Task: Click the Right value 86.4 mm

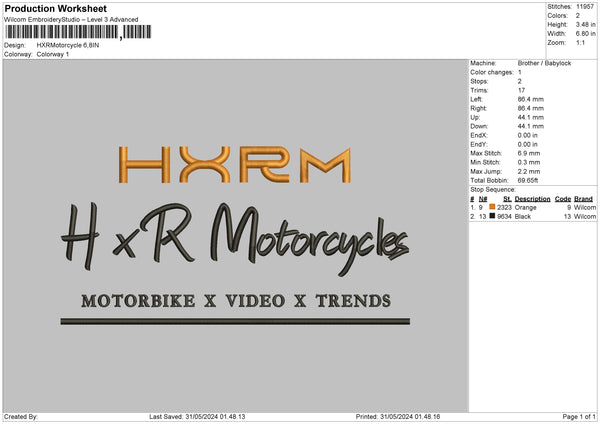Action: point(531,108)
